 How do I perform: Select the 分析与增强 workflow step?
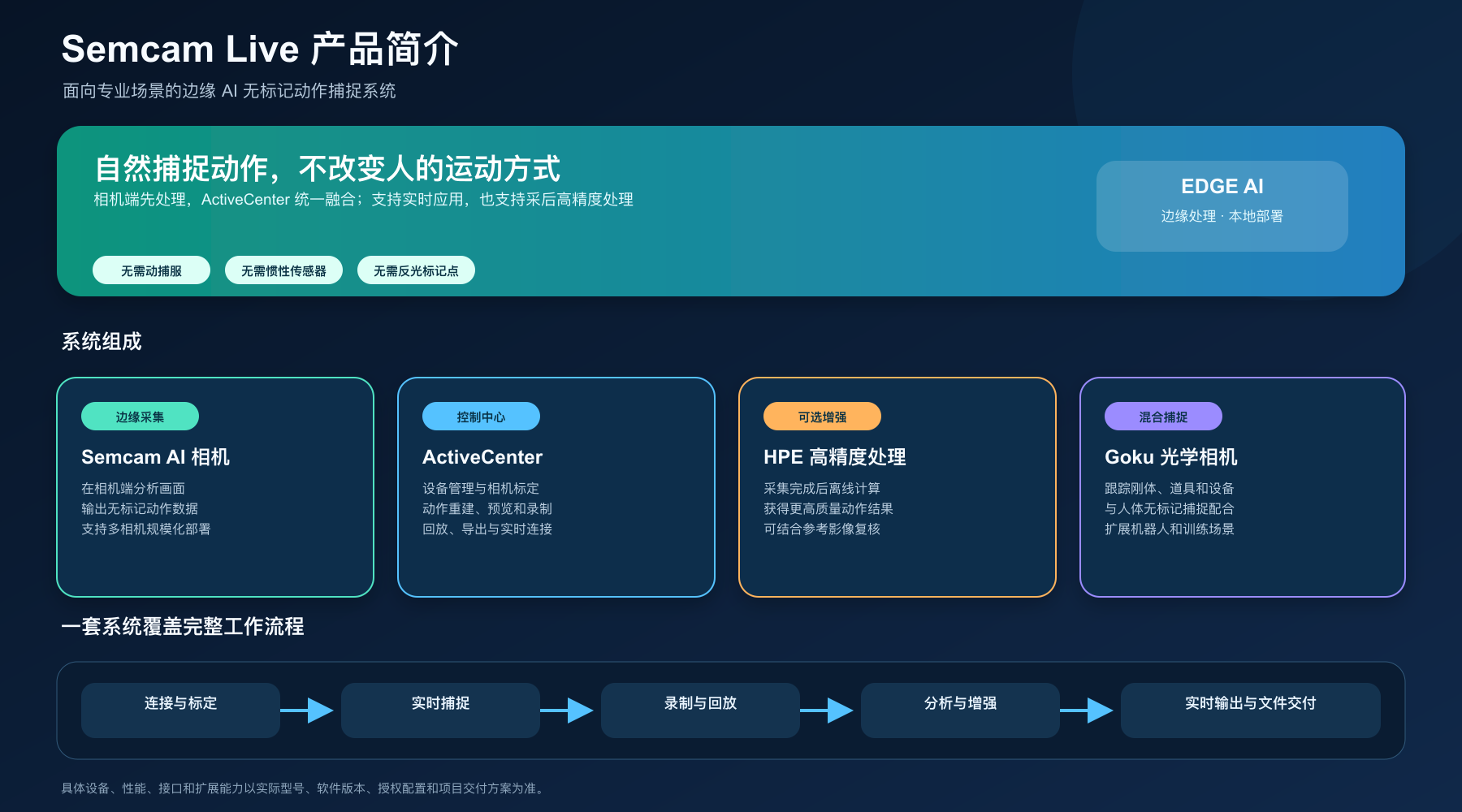pos(960,710)
